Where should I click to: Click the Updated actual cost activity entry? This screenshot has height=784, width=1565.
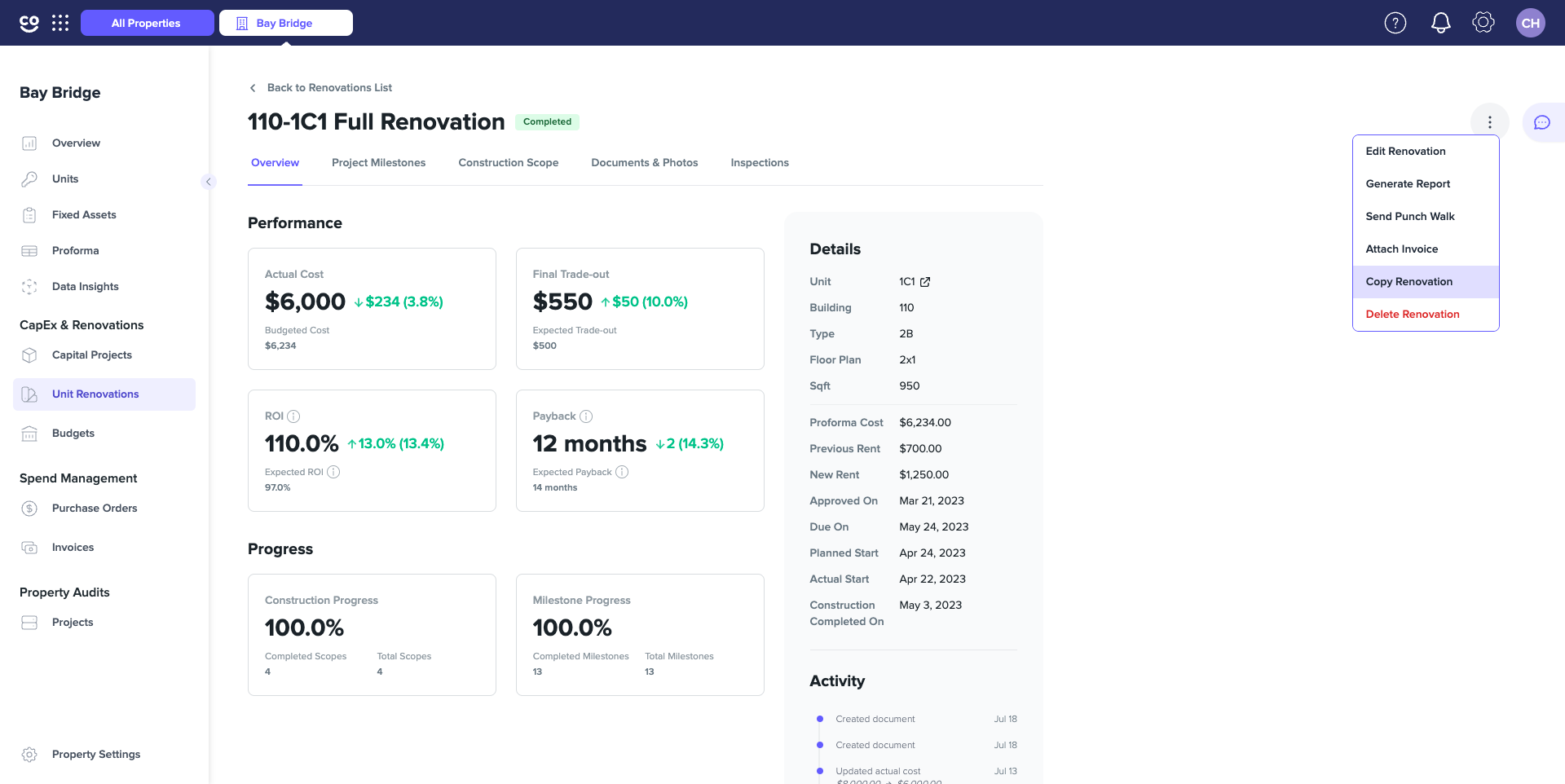point(917,776)
